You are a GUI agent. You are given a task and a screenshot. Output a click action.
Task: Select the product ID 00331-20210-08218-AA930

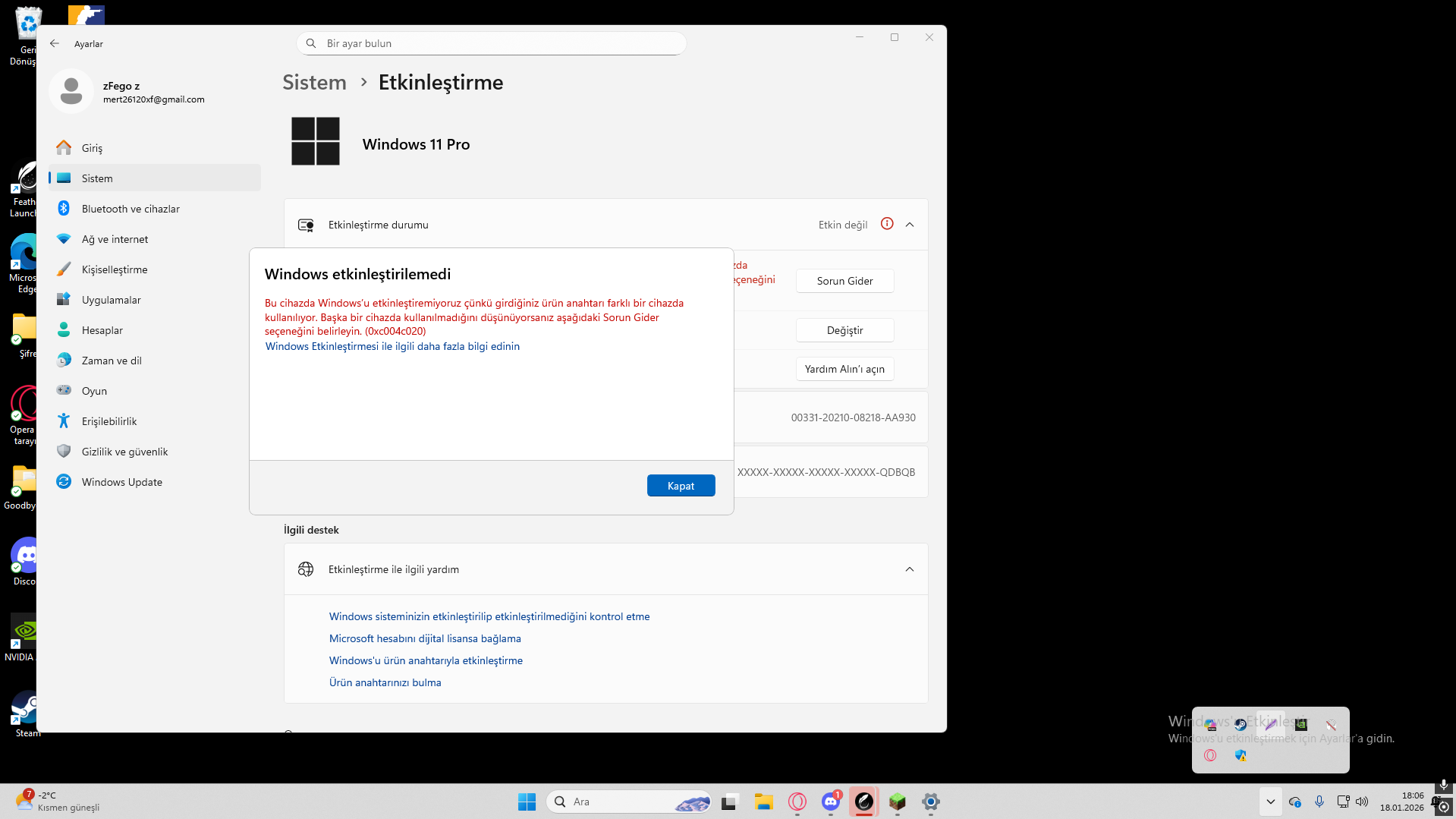coord(853,417)
